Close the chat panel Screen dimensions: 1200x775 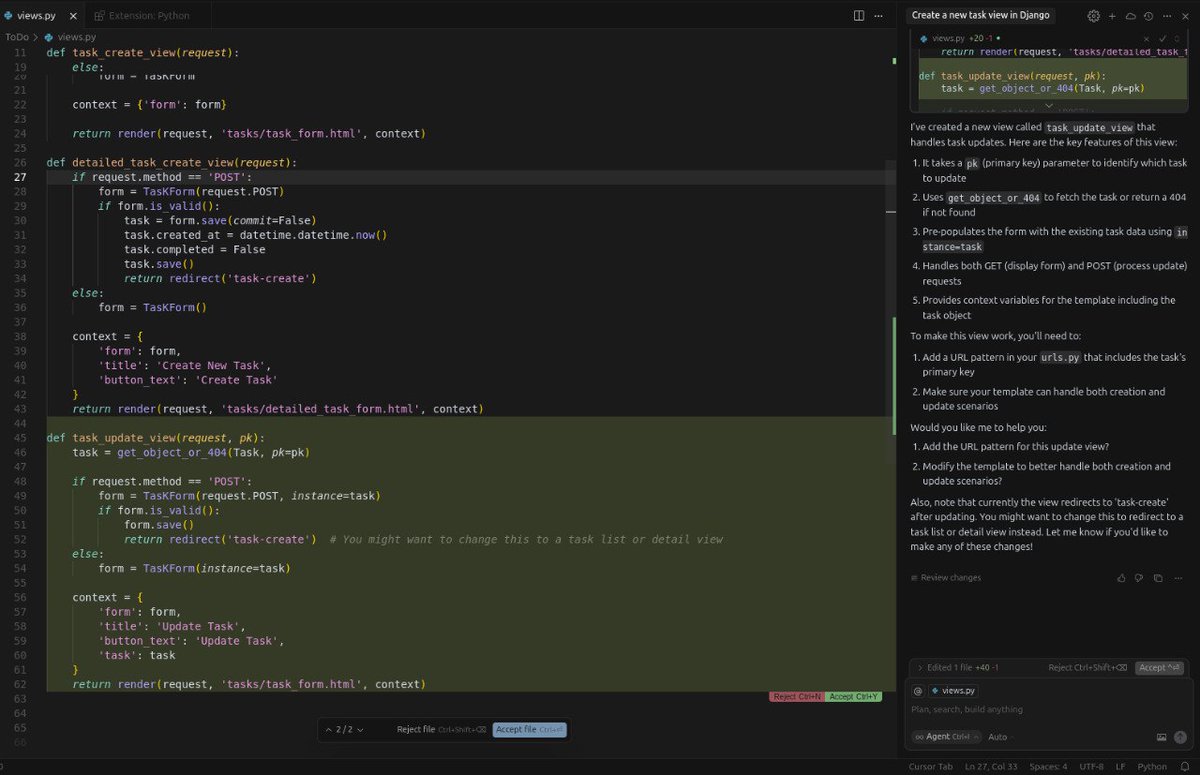1183,16
